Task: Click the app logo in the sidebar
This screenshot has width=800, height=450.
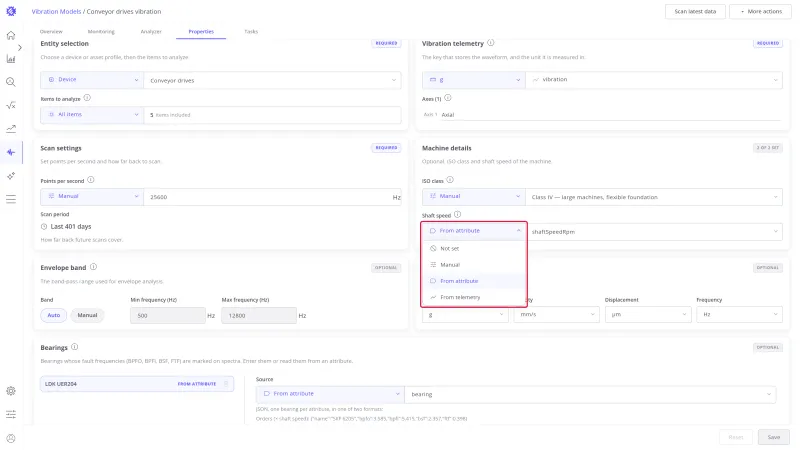Action: click(11, 11)
